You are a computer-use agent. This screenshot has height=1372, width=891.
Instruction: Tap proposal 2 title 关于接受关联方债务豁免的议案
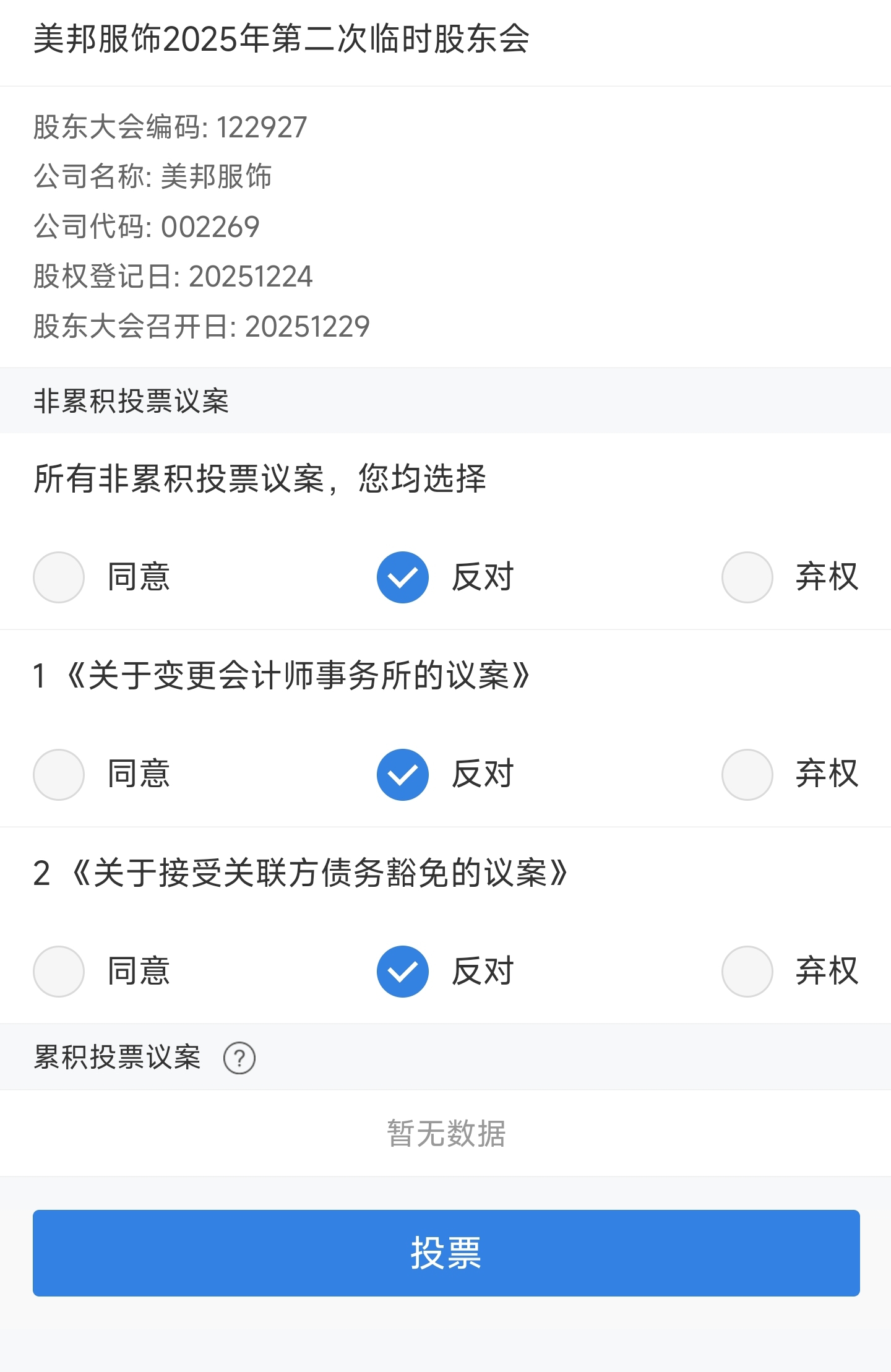(x=316, y=873)
